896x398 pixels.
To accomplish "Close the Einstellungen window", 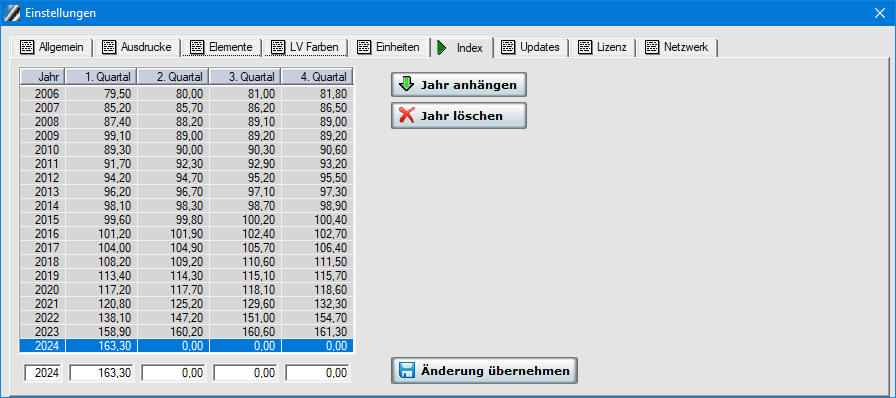I will pyautogui.click(x=879, y=13).
